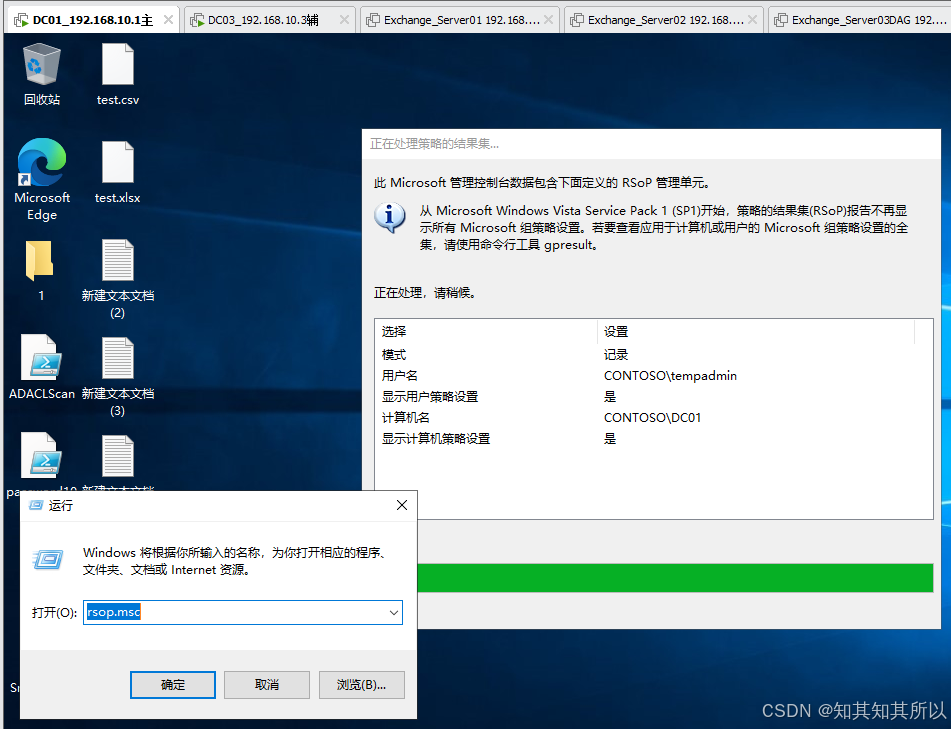The width and height of the screenshot is (951, 729).
Task: Click the 记录 mode value
Action: click(x=616, y=355)
